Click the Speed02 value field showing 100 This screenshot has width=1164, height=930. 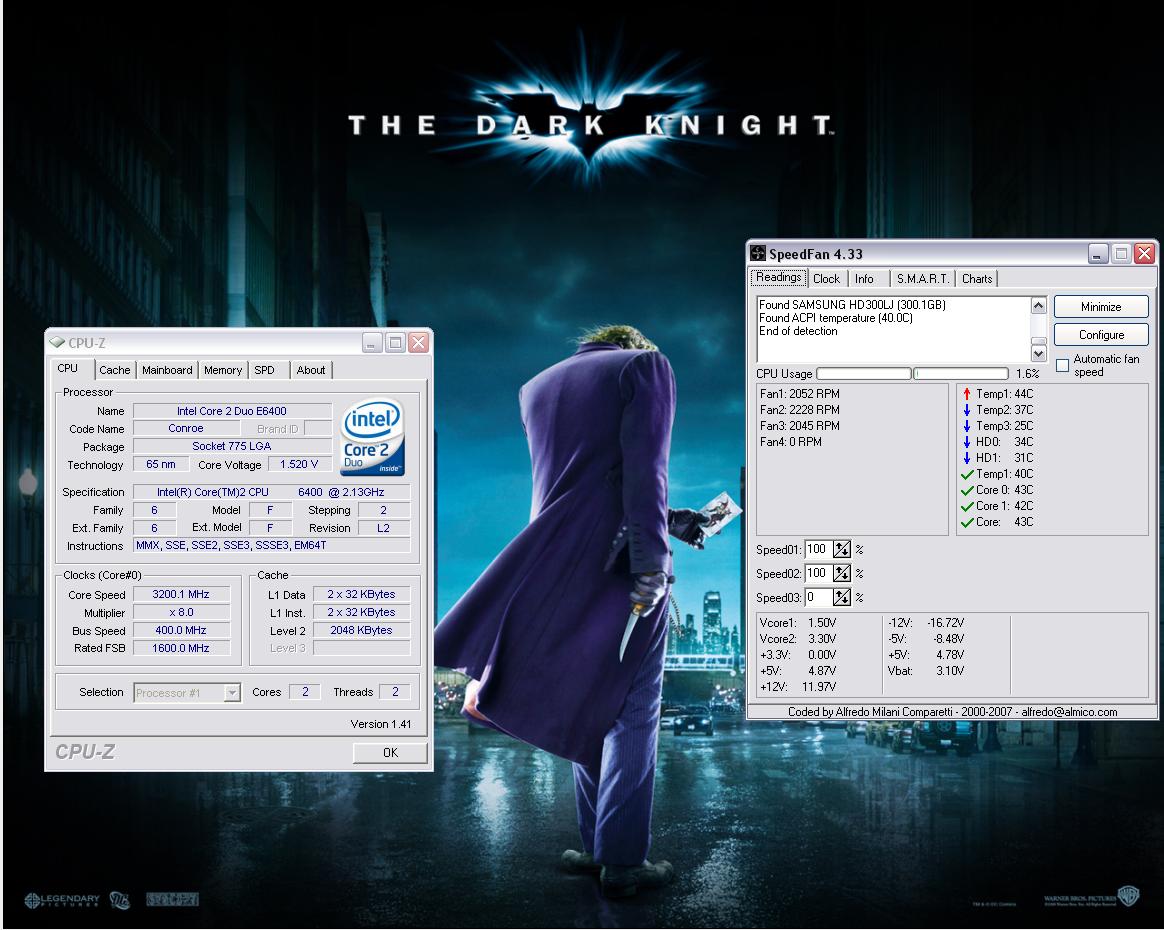click(818, 573)
